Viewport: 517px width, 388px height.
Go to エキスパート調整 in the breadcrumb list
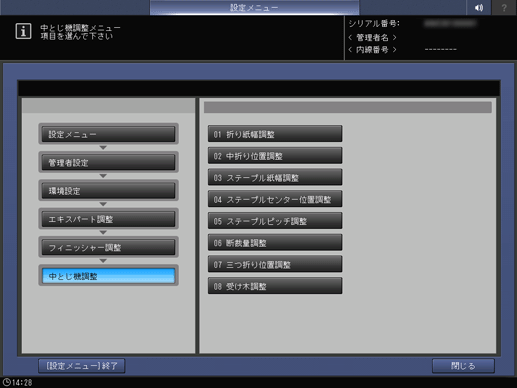108,219
